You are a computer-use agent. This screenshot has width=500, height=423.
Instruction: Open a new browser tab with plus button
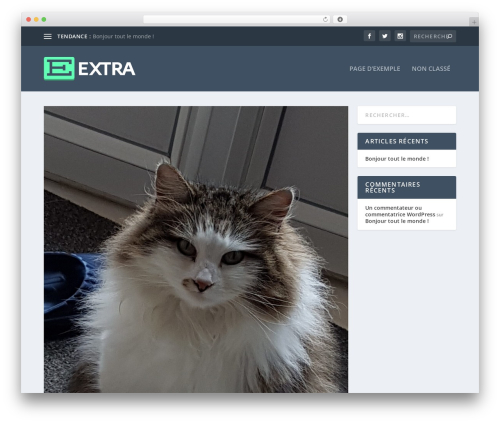[x=474, y=22]
